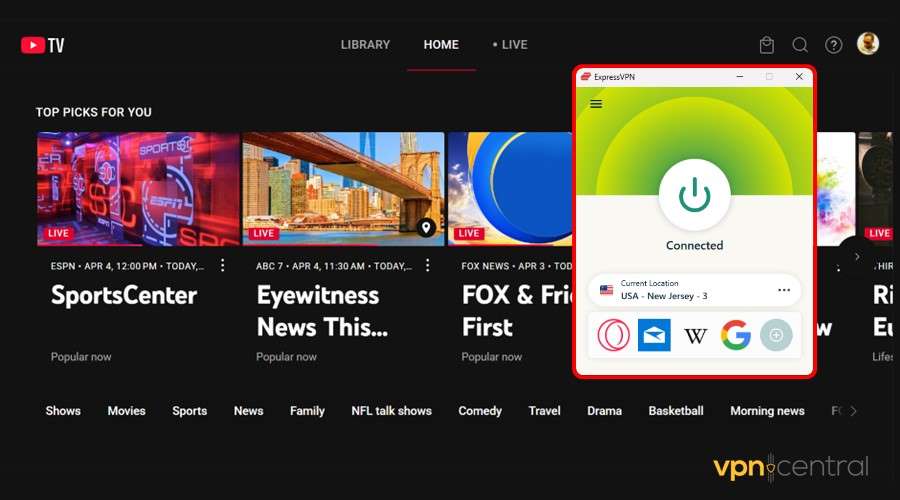Viewport: 900px width, 500px height.
Task: Open more options for Eyewitness News
Action: (428, 265)
